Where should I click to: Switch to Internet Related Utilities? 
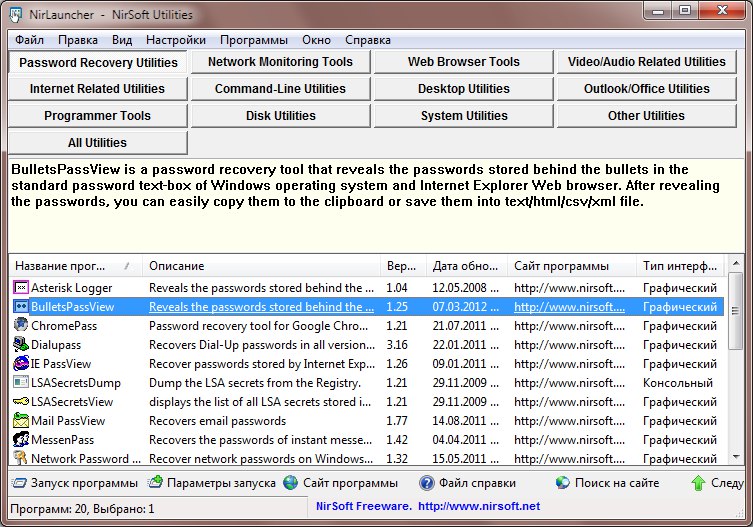point(97,89)
